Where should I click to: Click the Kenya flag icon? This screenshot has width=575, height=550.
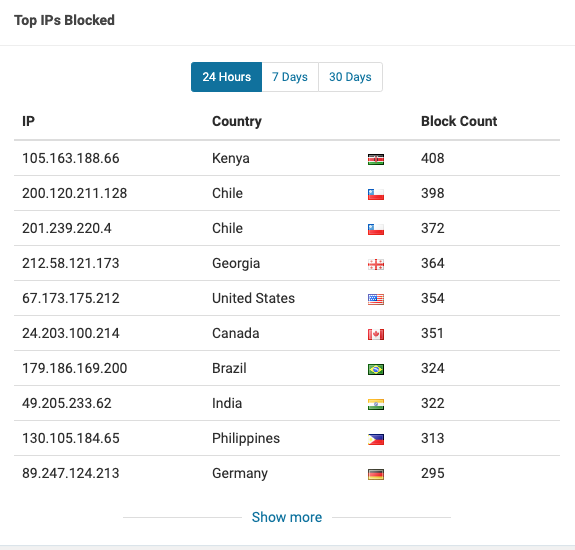376,160
